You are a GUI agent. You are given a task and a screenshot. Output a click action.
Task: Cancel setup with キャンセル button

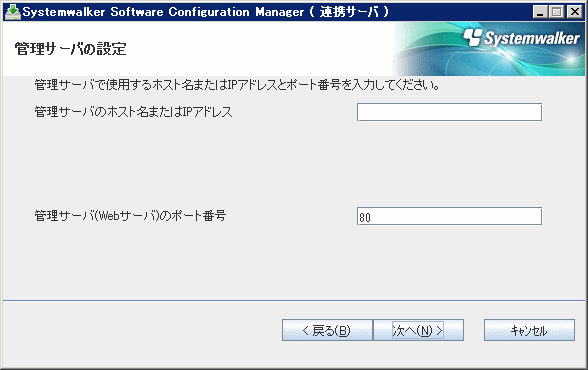click(529, 330)
